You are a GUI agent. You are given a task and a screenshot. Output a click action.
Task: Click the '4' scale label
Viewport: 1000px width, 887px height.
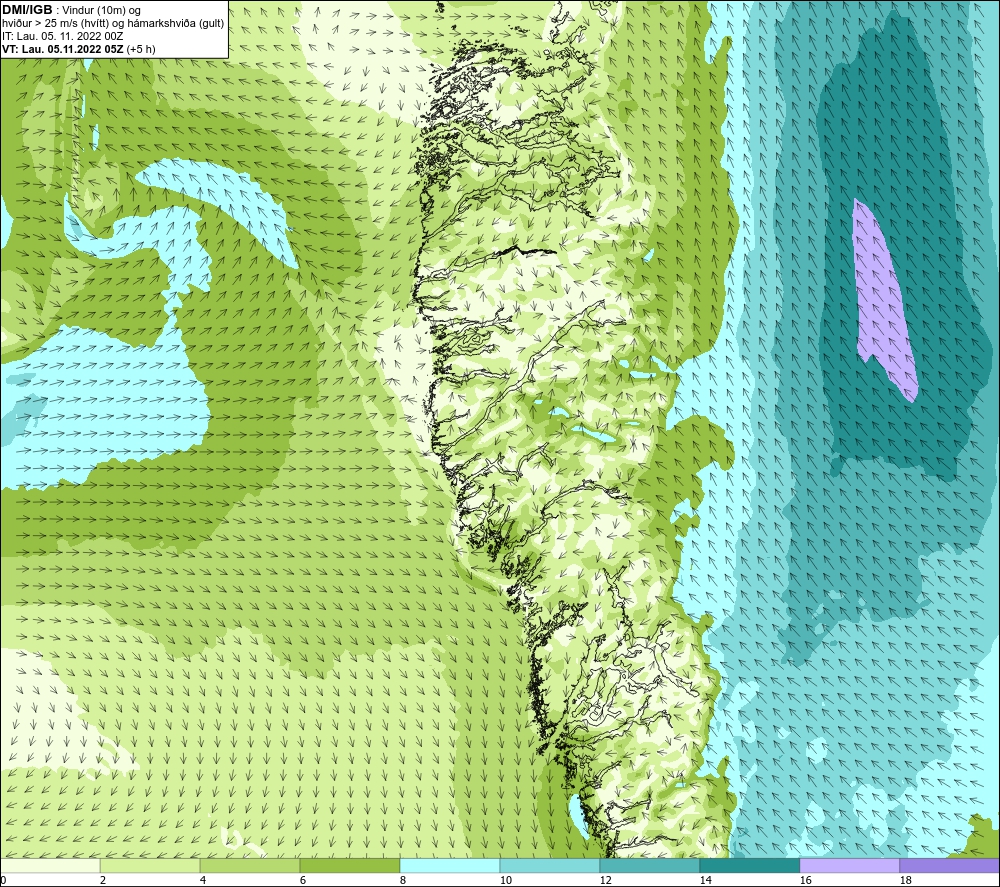click(203, 880)
